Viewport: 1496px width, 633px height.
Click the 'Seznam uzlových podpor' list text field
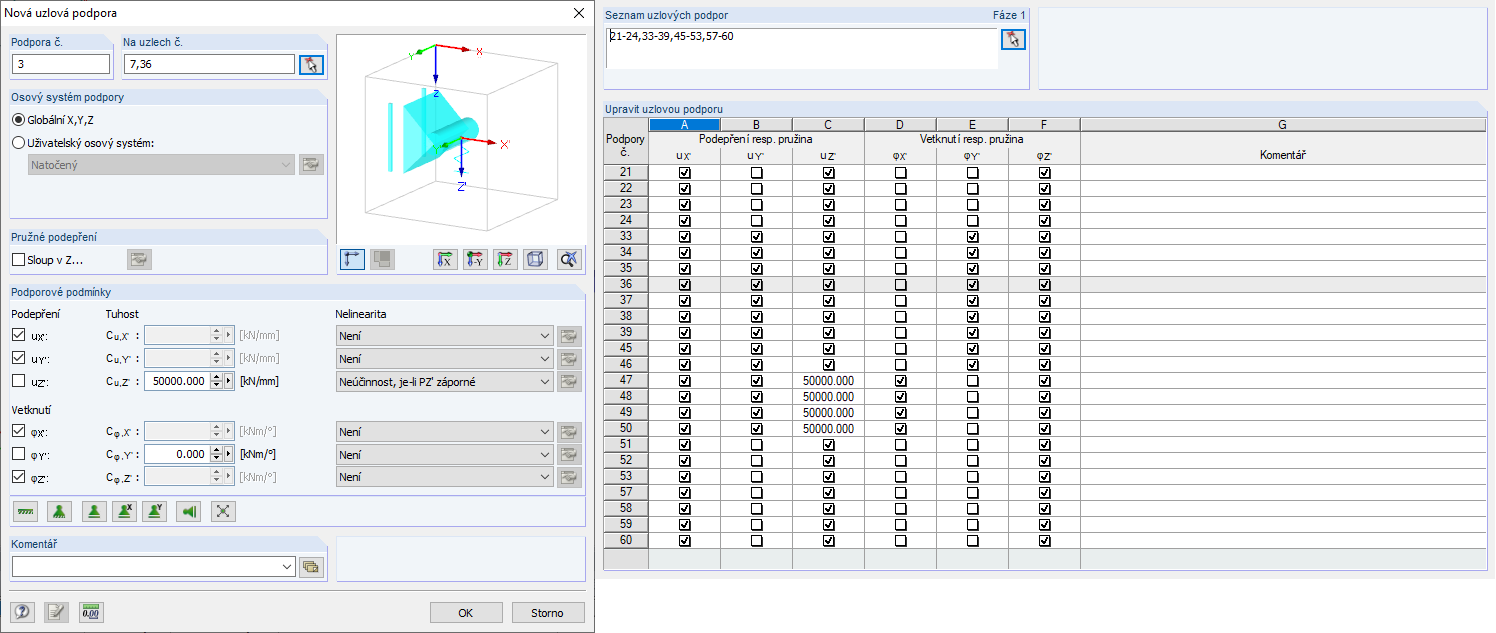coord(801,48)
